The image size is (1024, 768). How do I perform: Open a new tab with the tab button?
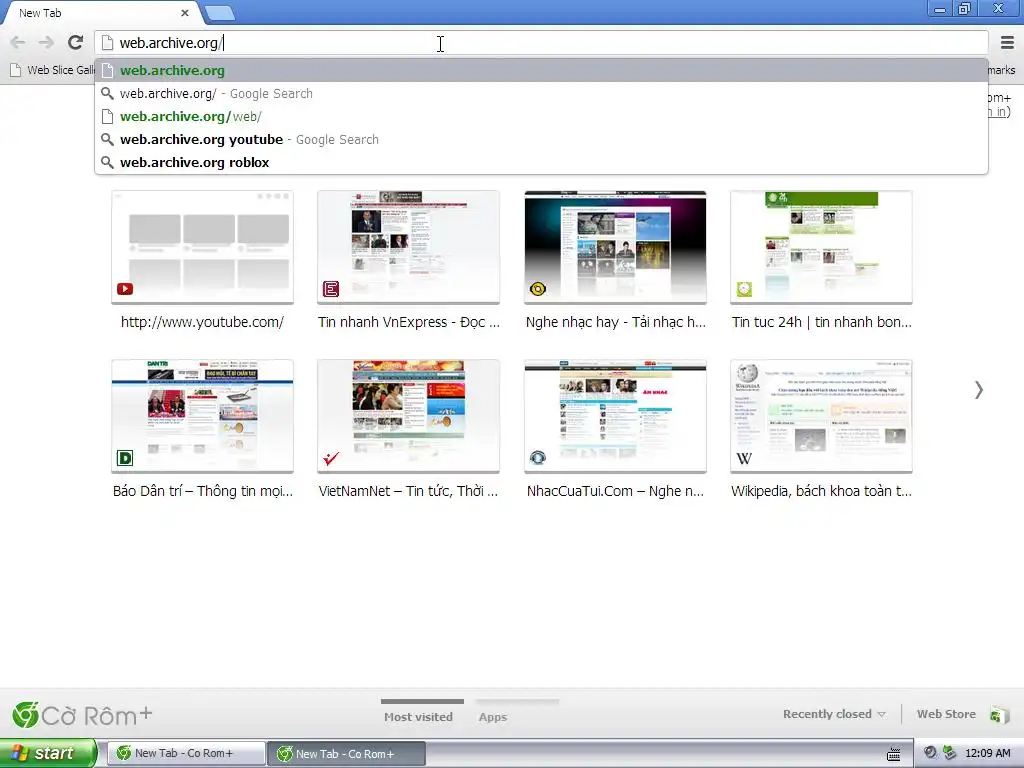pyautogui.click(x=219, y=12)
